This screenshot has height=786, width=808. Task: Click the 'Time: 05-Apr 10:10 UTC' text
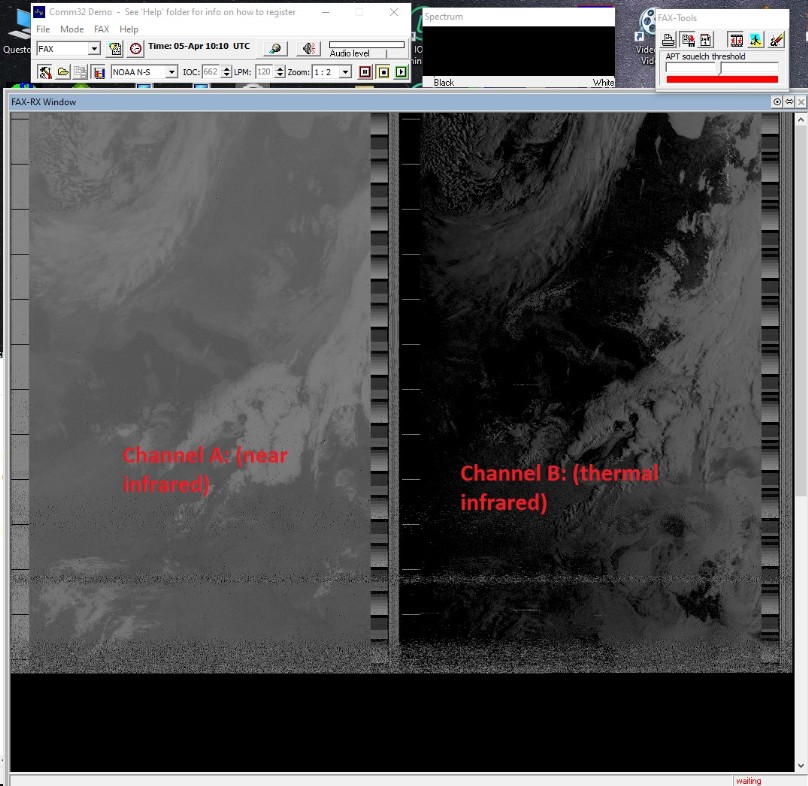199,46
